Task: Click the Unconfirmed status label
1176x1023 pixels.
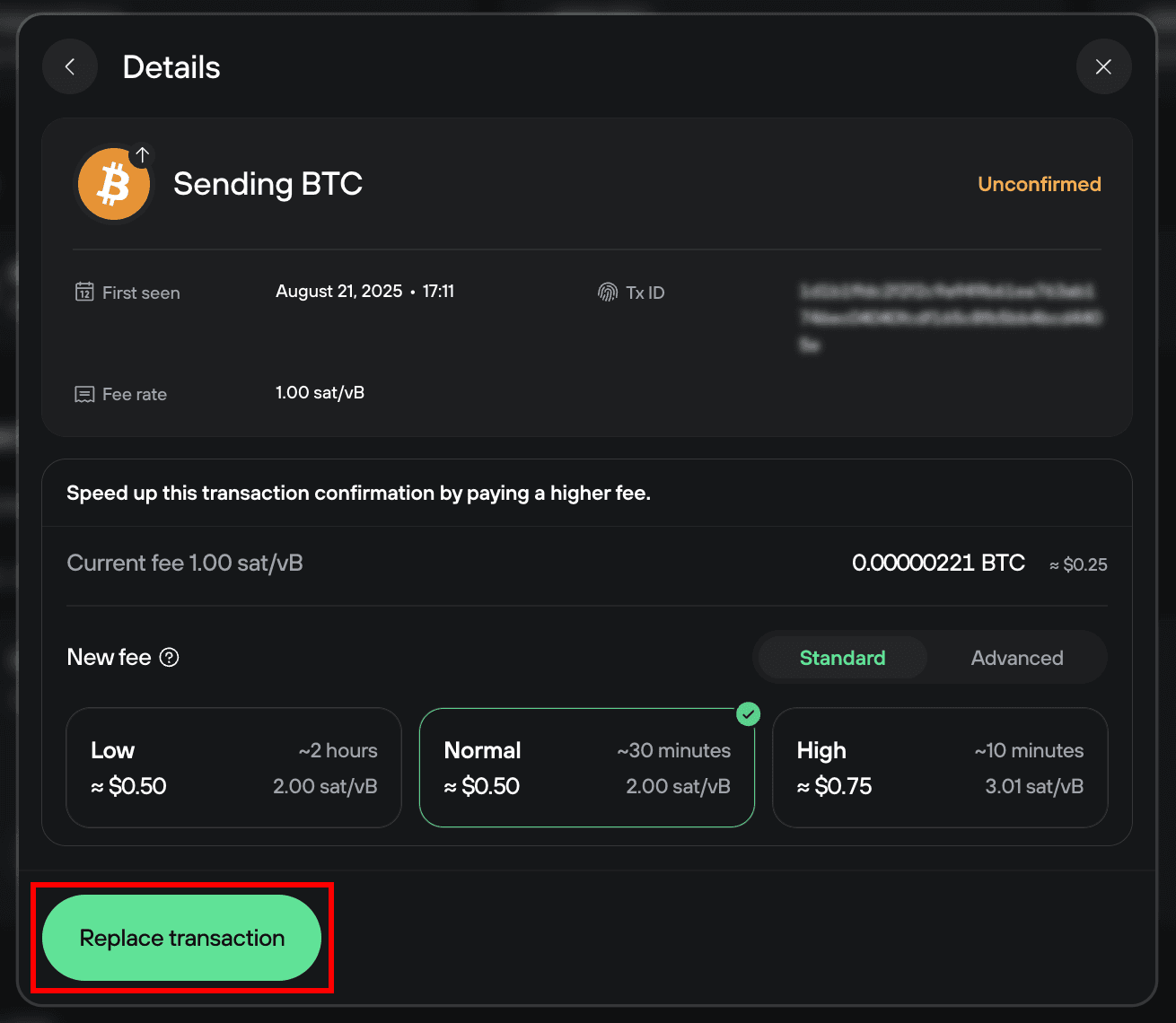Action: [1039, 184]
